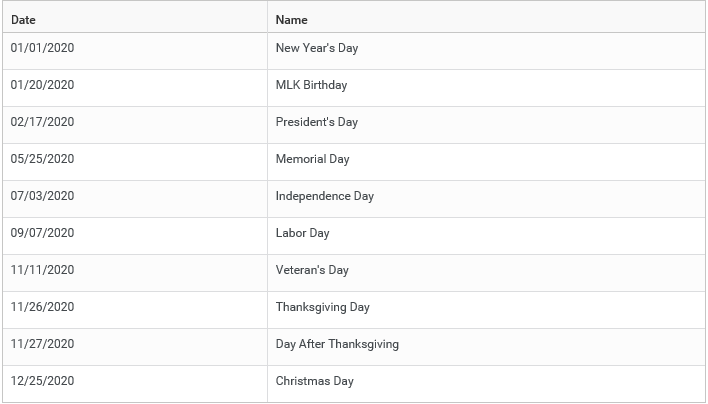Click the Thanksgiving Day entry
This screenshot has height=404, width=708.
[323, 307]
